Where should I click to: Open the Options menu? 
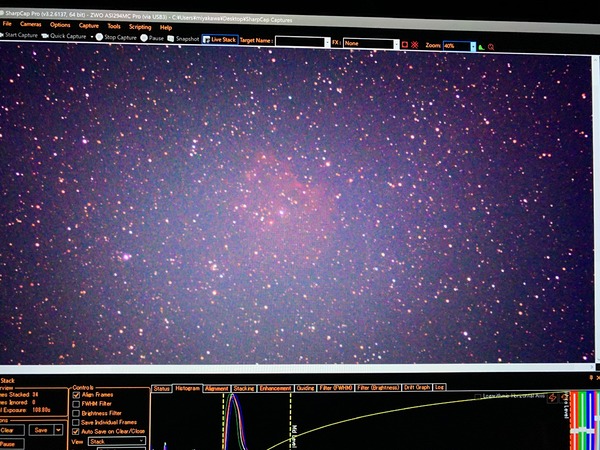pos(60,25)
